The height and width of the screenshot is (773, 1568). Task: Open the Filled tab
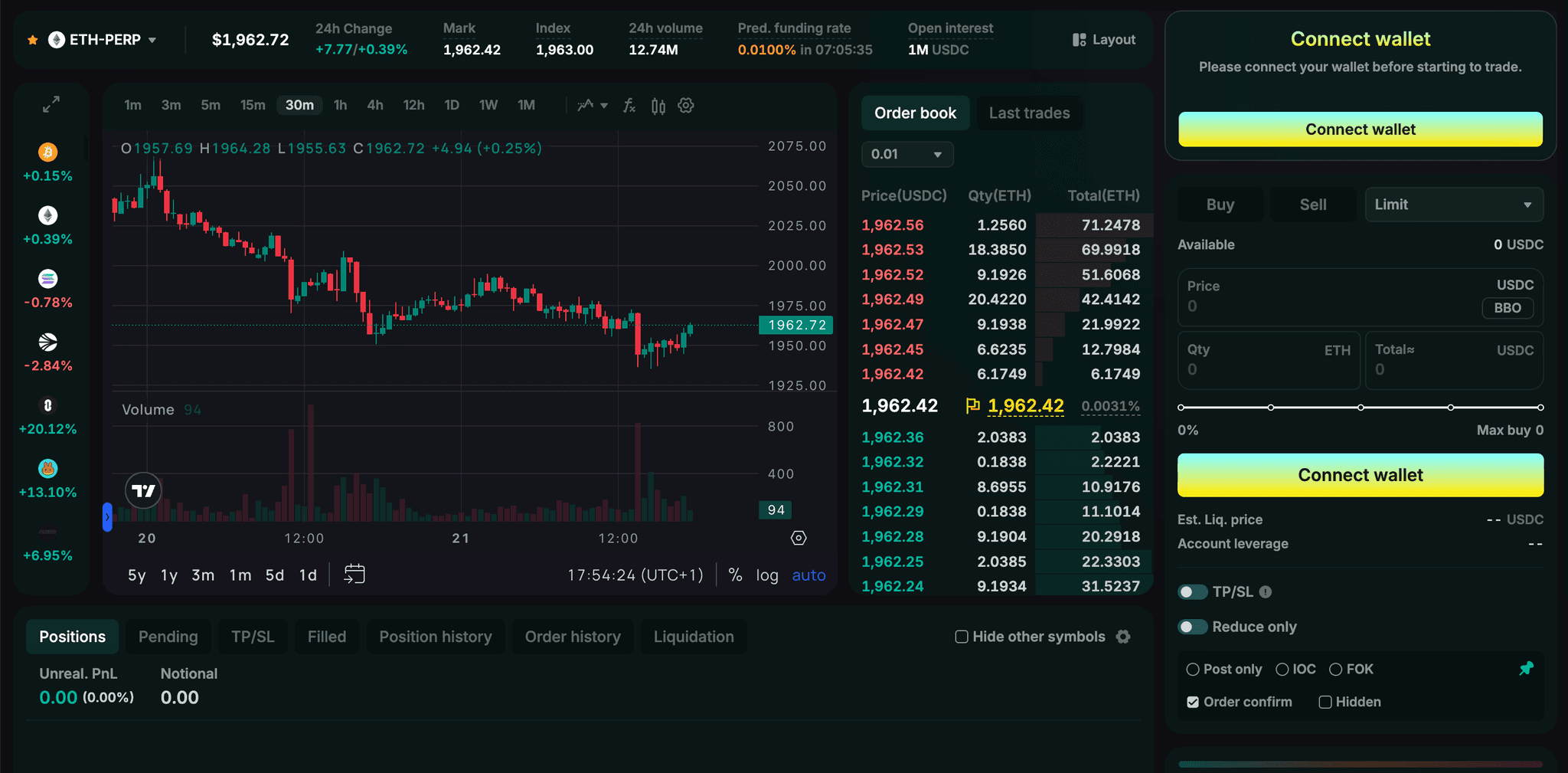327,637
